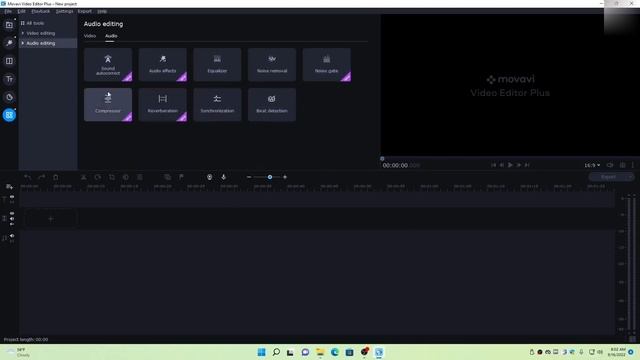The image size is (640, 360).
Task: Toggle visibility eye of the title track
Action: tap(12, 197)
